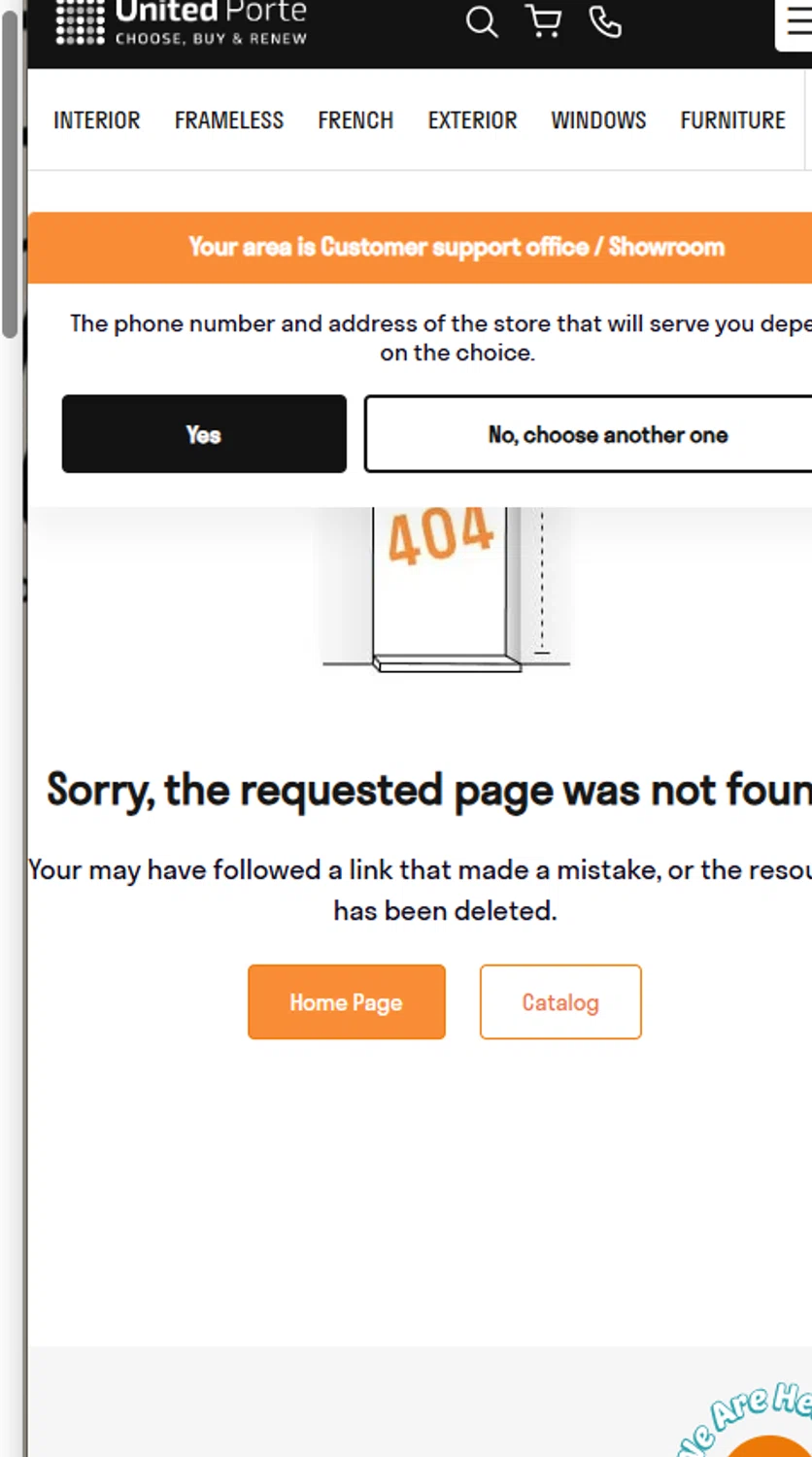Go to the Home Page button
812x1457 pixels.
[347, 1002]
